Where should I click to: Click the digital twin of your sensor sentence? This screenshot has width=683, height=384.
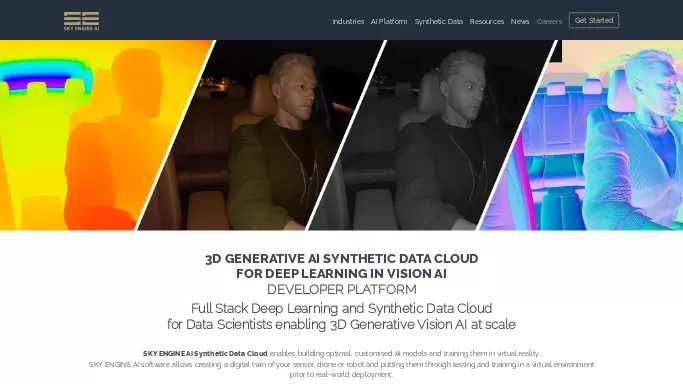[x=342, y=364]
